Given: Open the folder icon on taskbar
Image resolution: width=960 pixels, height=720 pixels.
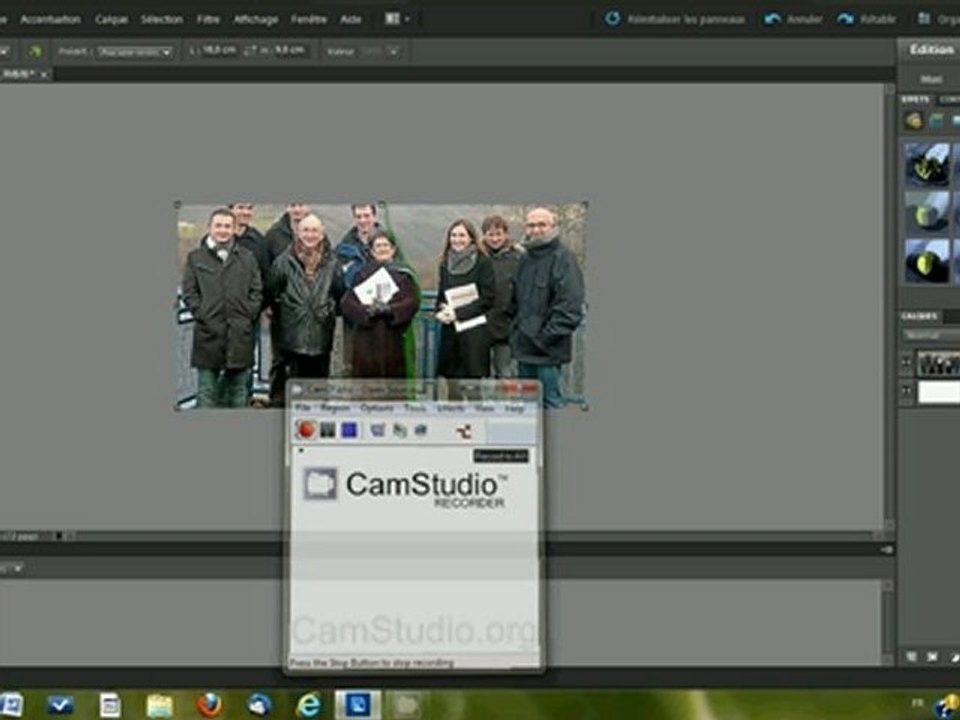Looking at the screenshot, I should [160, 705].
